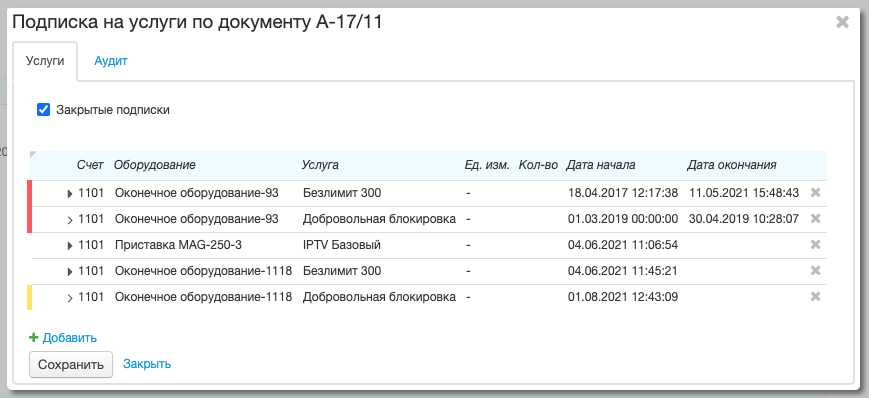The width and height of the screenshot is (869, 398).
Task: Uncheck the Закрытые подписки checkbox
Action: pyautogui.click(x=43, y=110)
